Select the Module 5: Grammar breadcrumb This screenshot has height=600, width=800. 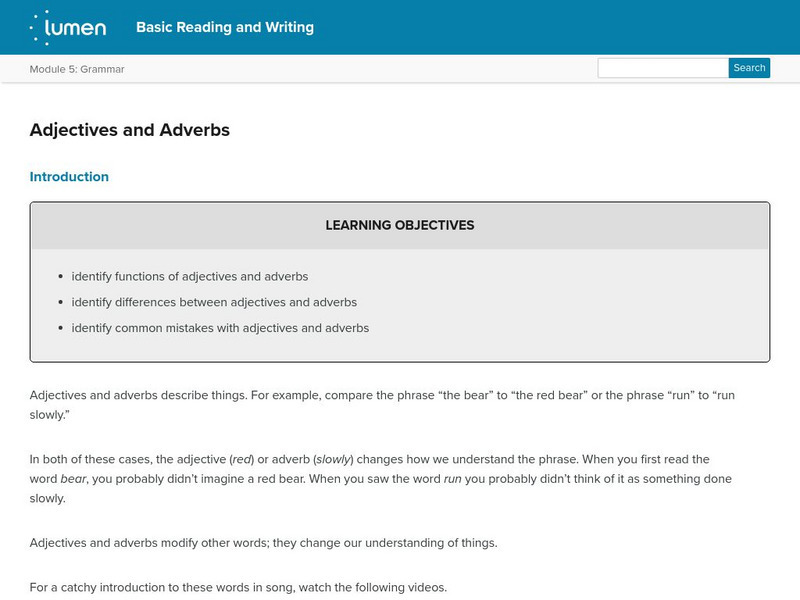click(x=77, y=69)
